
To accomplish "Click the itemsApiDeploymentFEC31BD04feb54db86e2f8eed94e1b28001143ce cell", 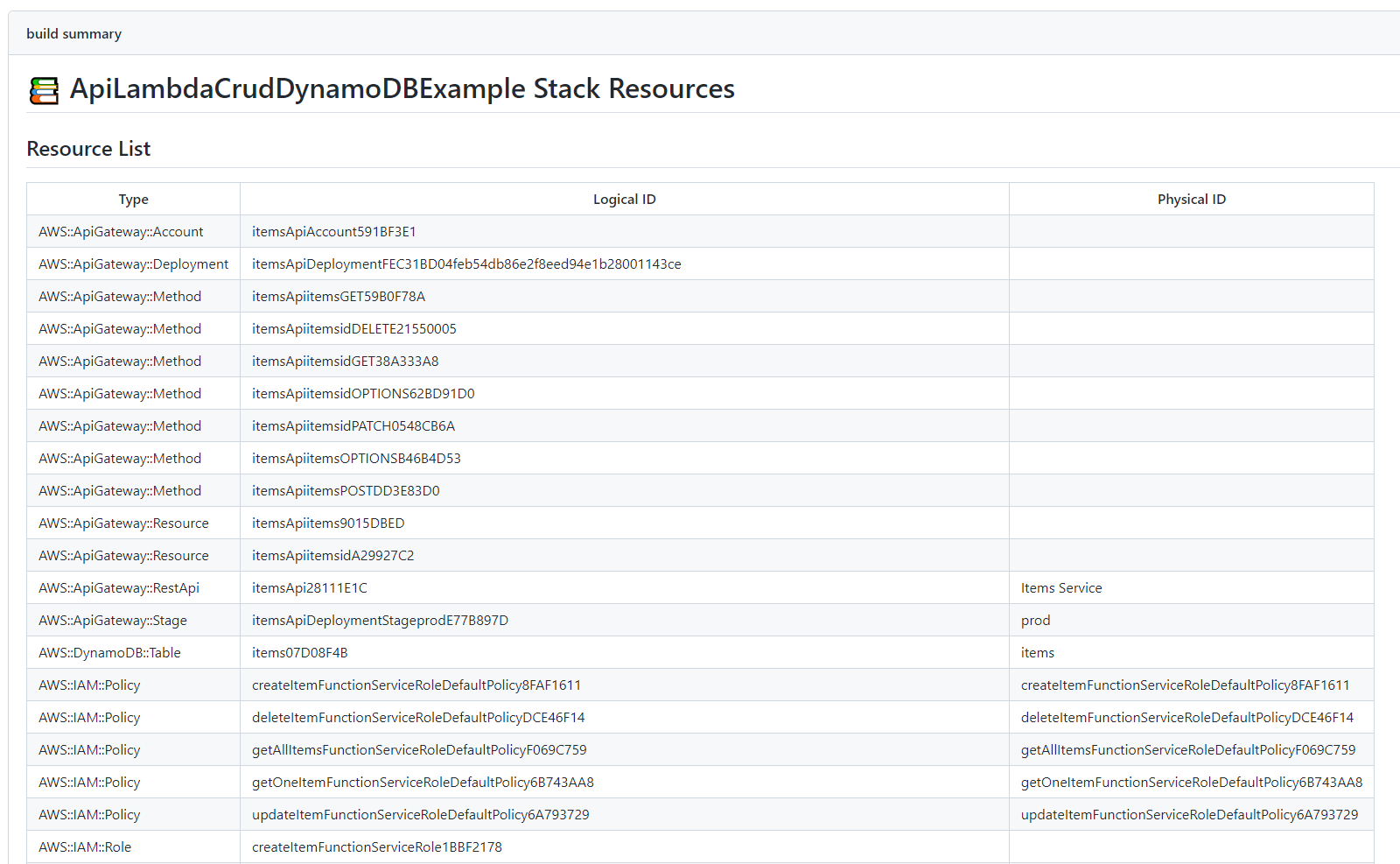I will pos(625,263).
